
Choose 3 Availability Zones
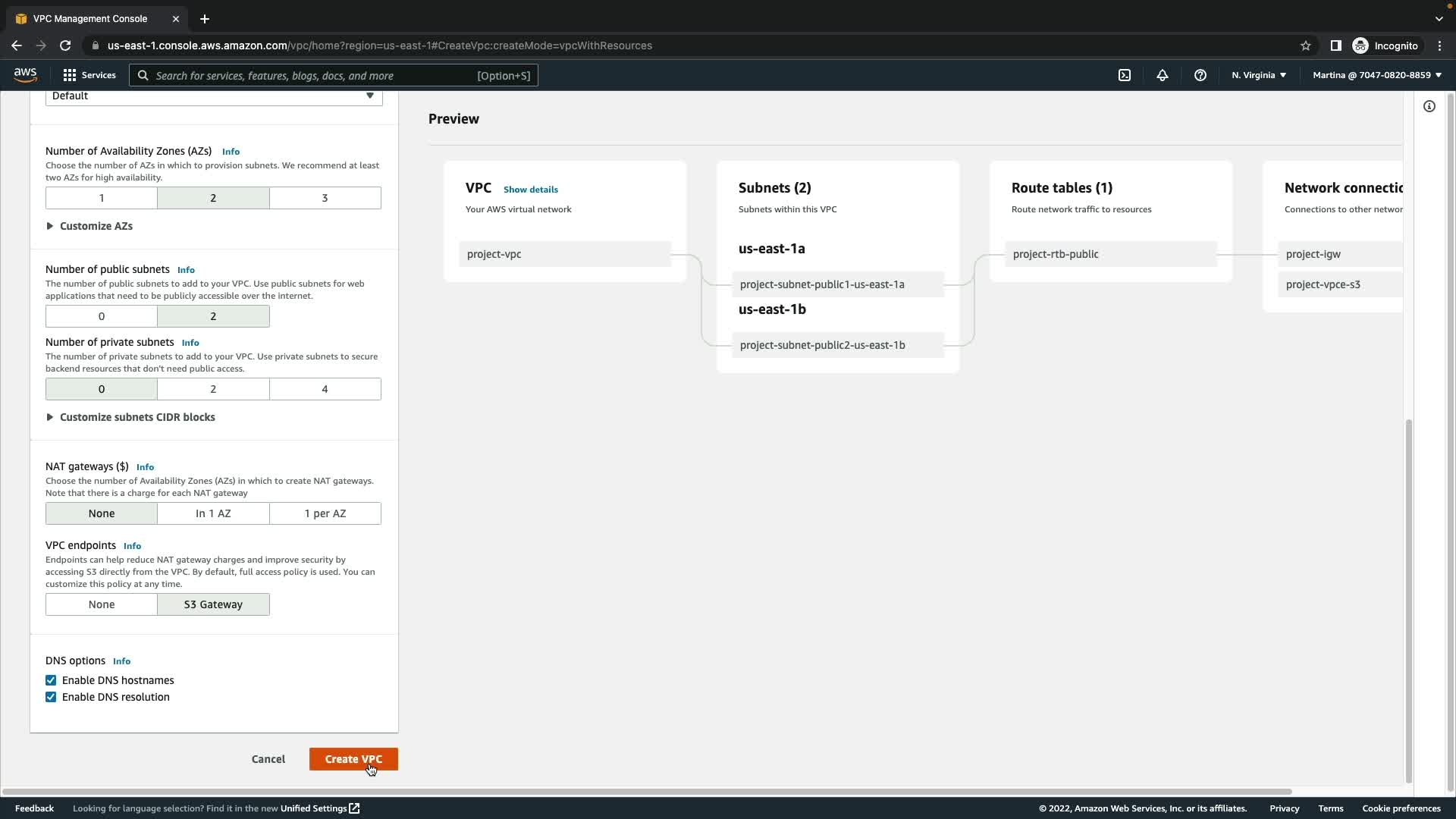pyautogui.click(x=325, y=198)
